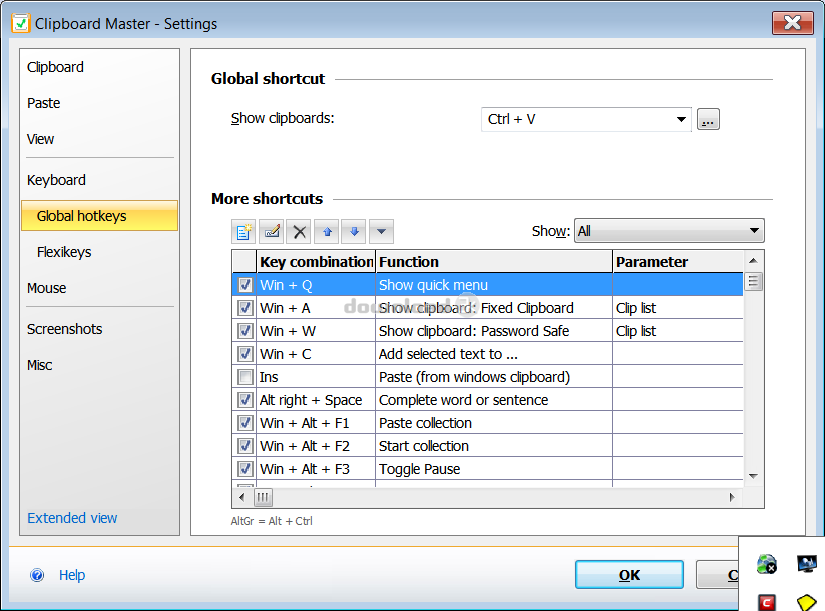This screenshot has height=611, width=825.
Task: Disable the Win + Alt + F3 checkbox
Action: 245,469
